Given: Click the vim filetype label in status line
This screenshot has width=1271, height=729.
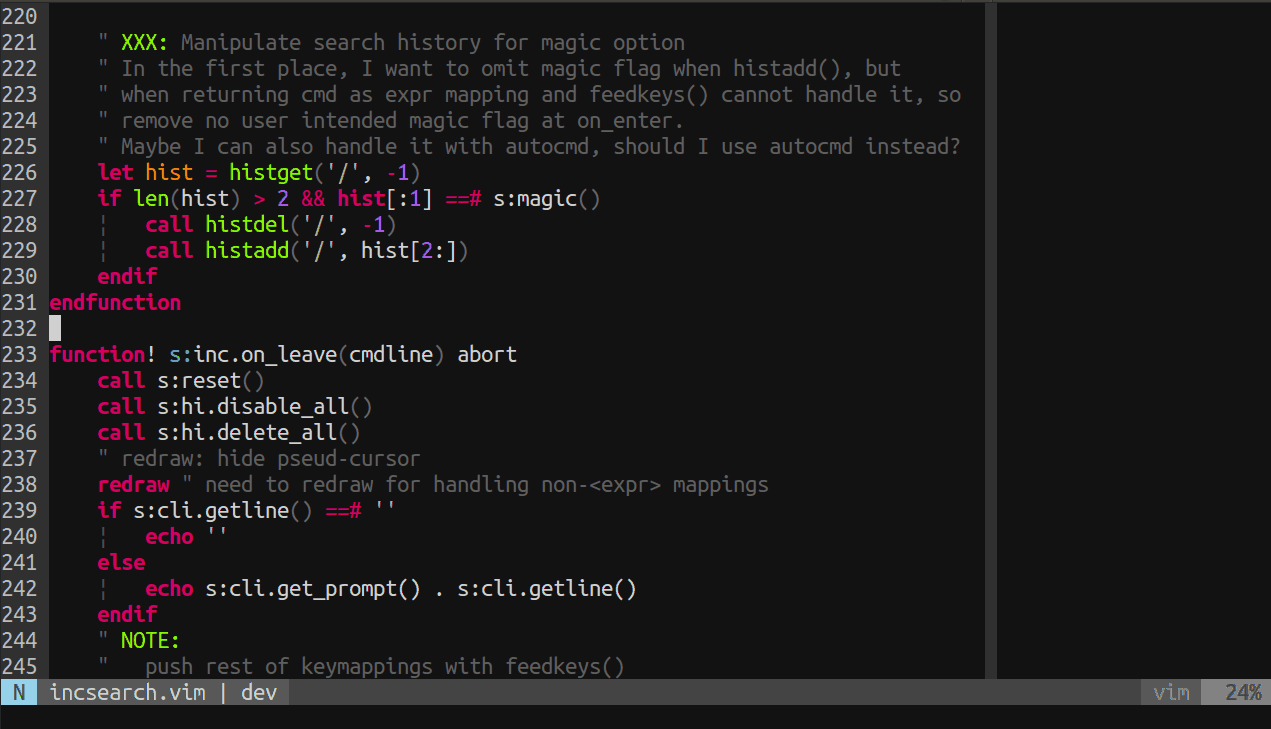Looking at the screenshot, I should [1171, 692].
